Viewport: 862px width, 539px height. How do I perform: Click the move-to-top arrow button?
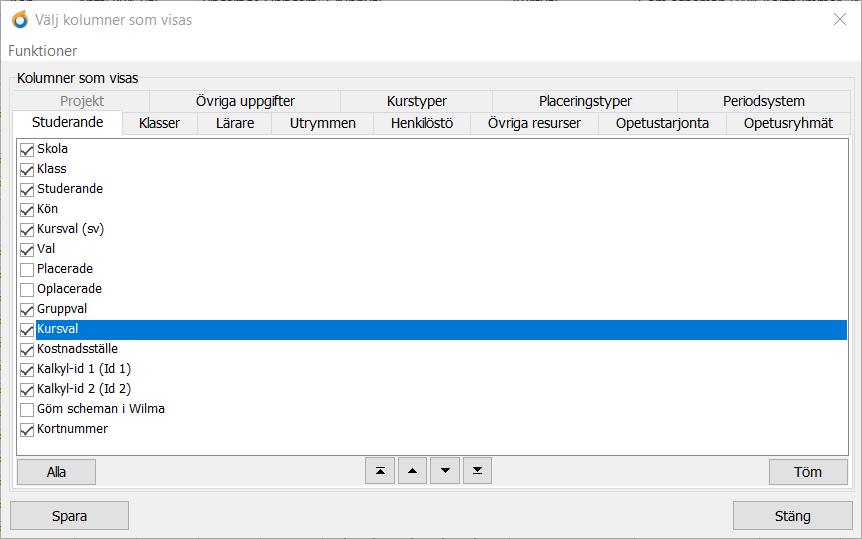[x=380, y=472]
